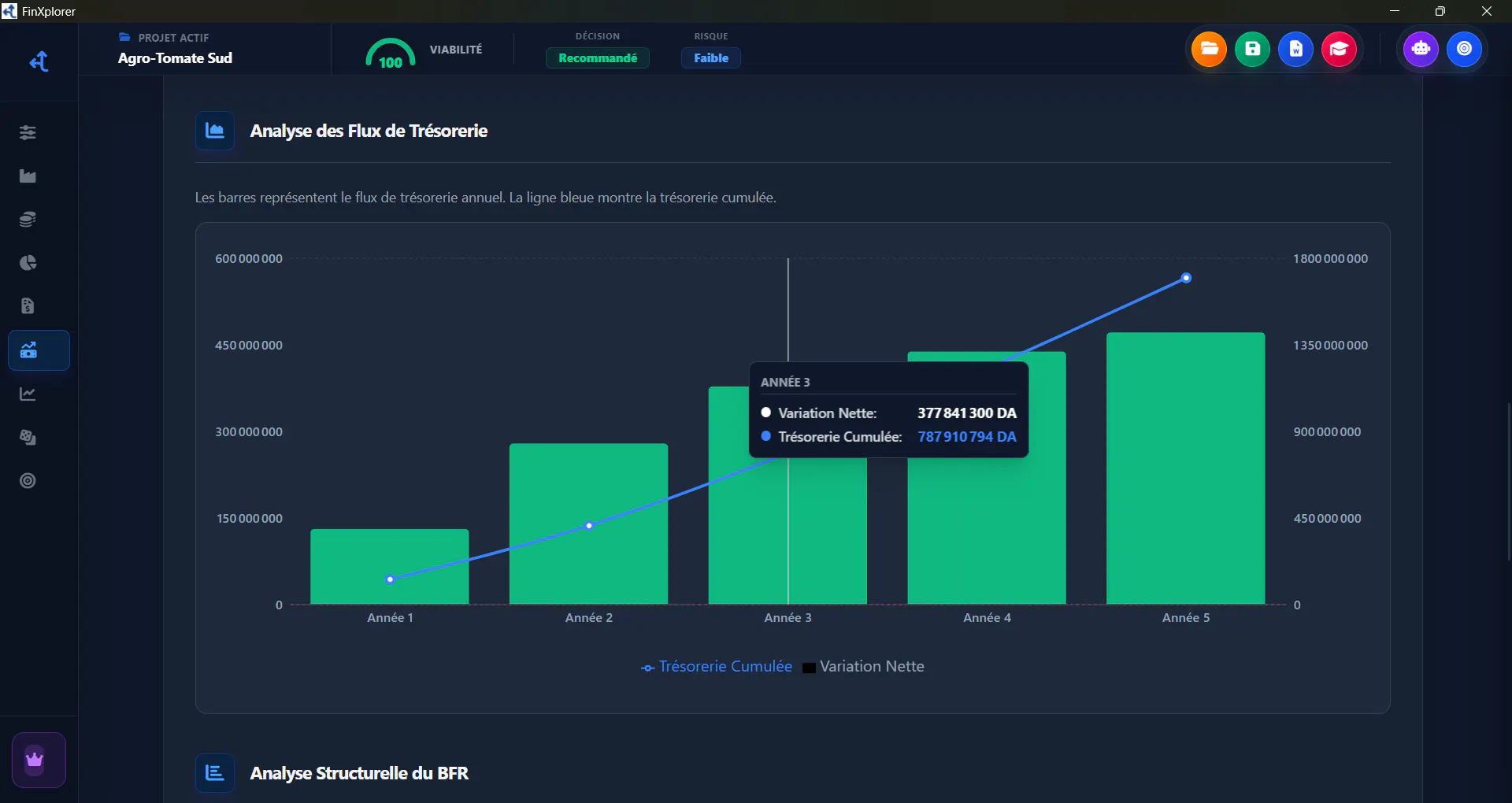Click the viability gauge showing 100
Image resolution: width=1512 pixels, height=803 pixels.
point(391,54)
